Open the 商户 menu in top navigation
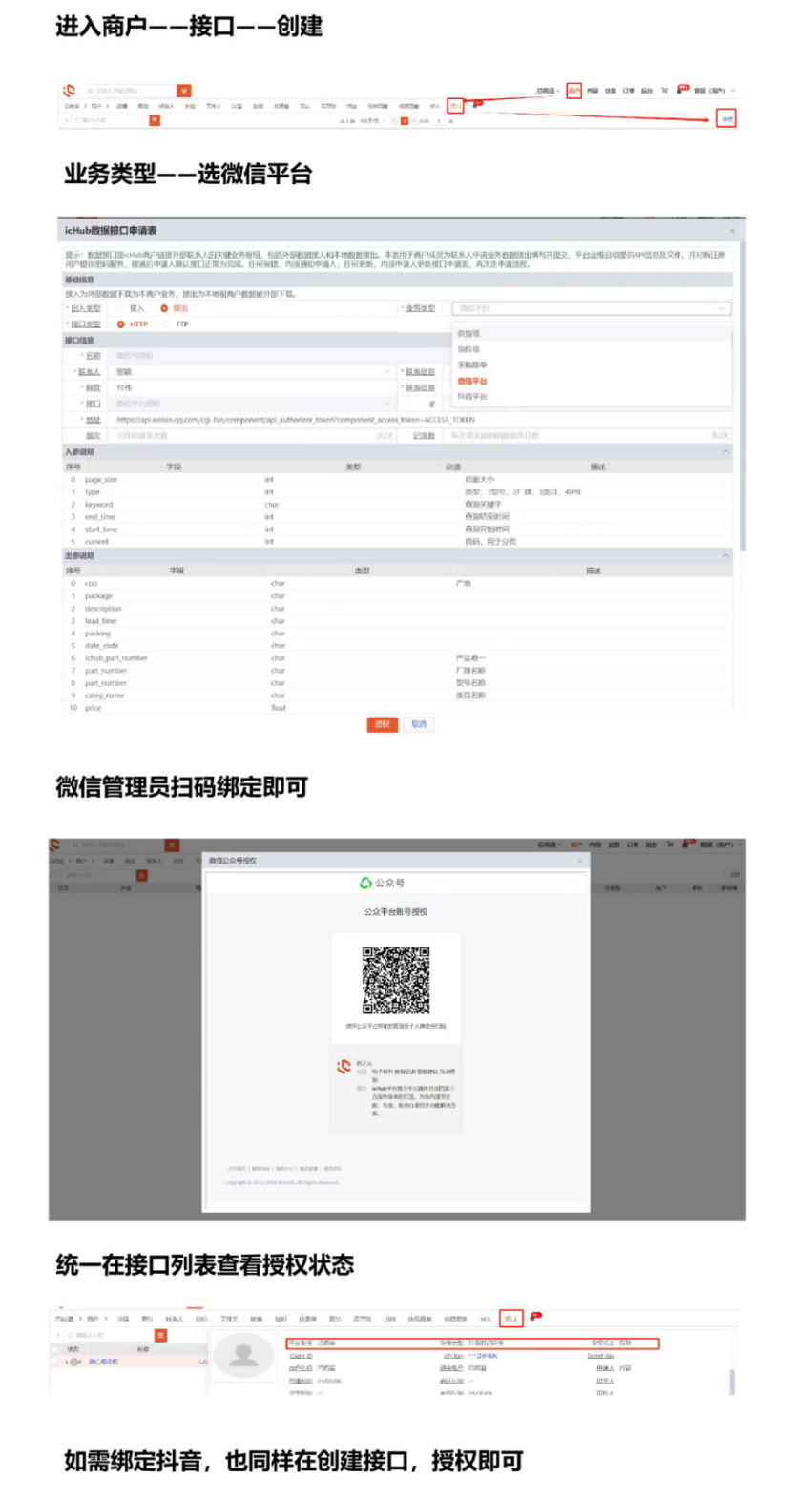Screen dimensions: 812x1499 (x=574, y=91)
